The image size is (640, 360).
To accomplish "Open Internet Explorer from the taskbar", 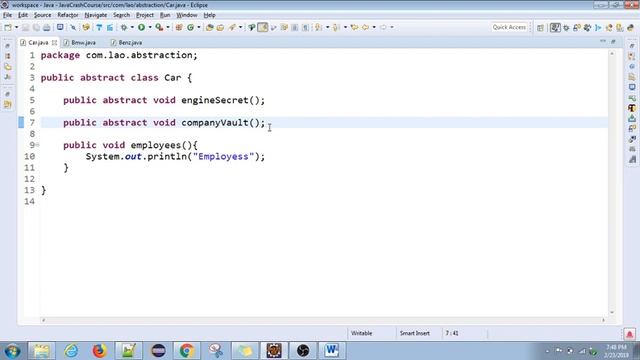I will (71, 351).
